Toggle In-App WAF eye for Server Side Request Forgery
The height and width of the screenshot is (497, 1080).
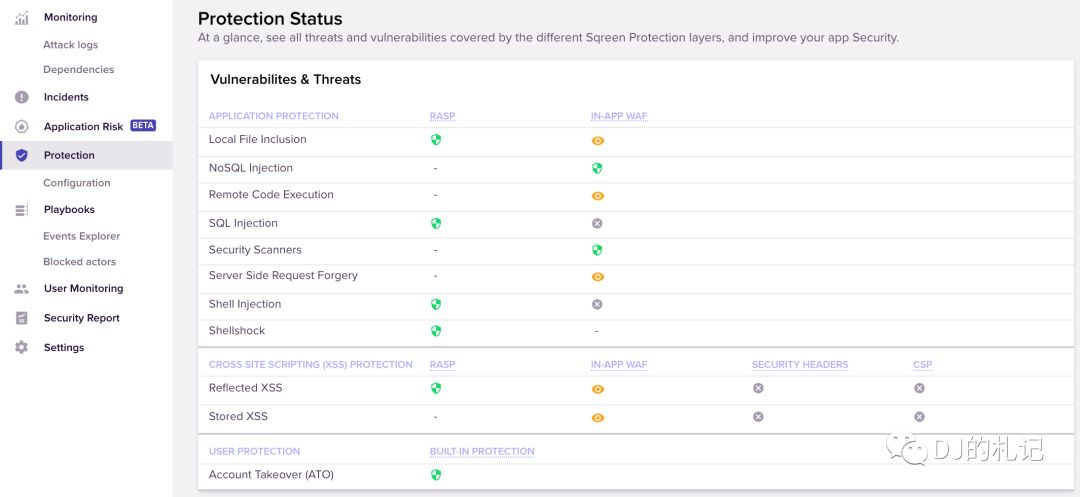597,277
